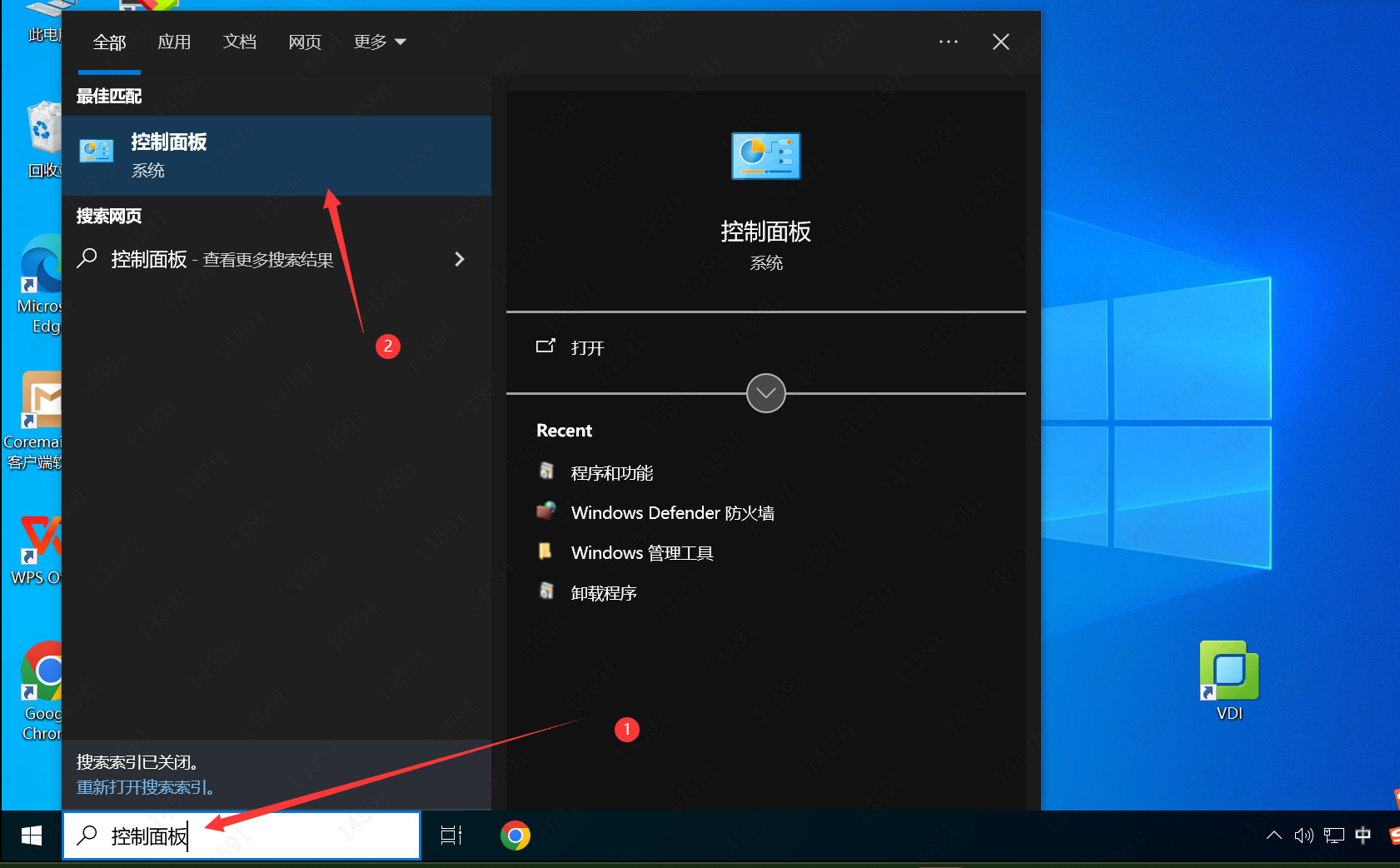Click the 重新打开搜索索引 link
The width and height of the screenshot is (1400, 868).
[x=146, y=787]
